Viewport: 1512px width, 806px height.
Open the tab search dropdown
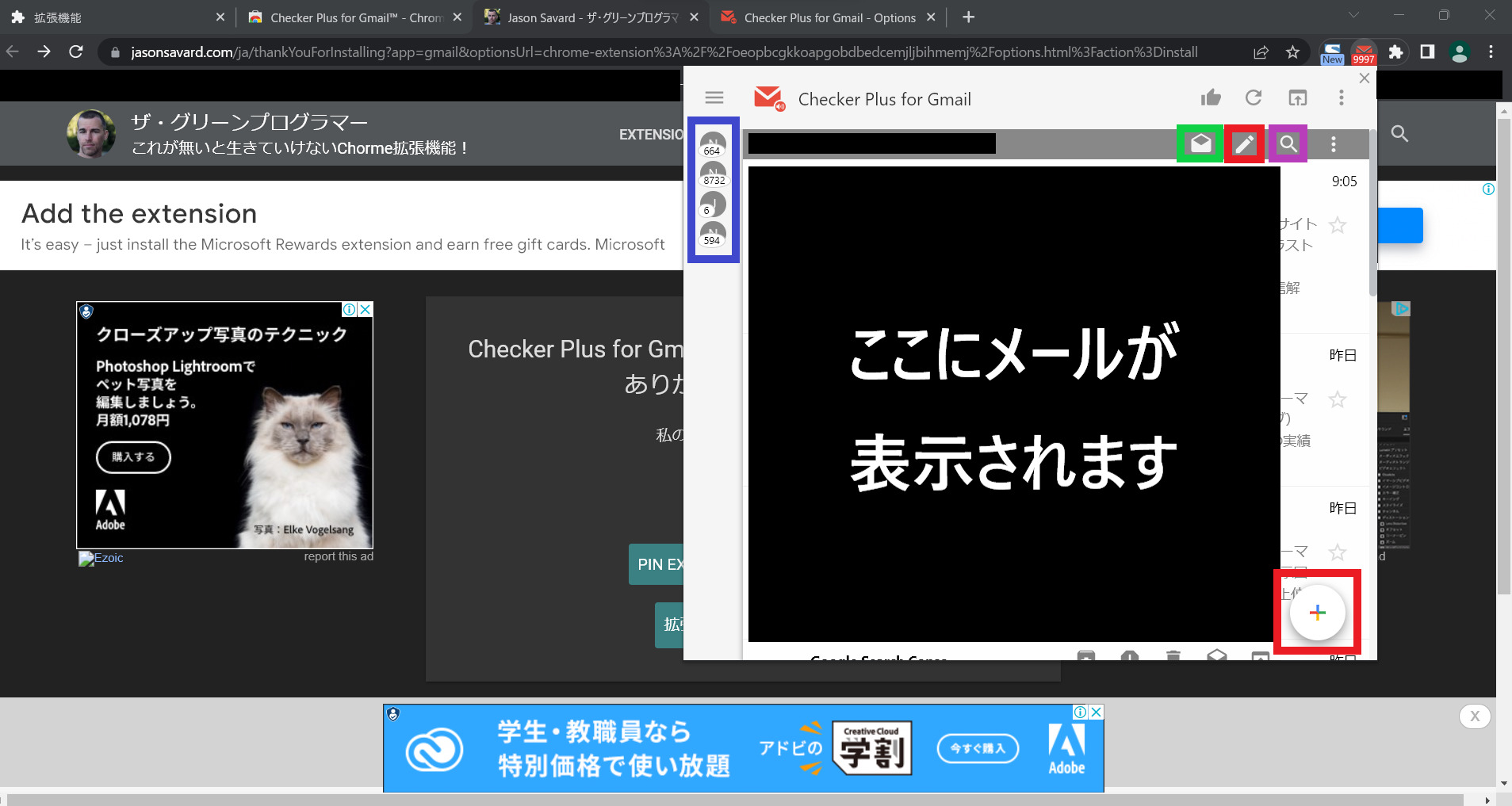1353,15
